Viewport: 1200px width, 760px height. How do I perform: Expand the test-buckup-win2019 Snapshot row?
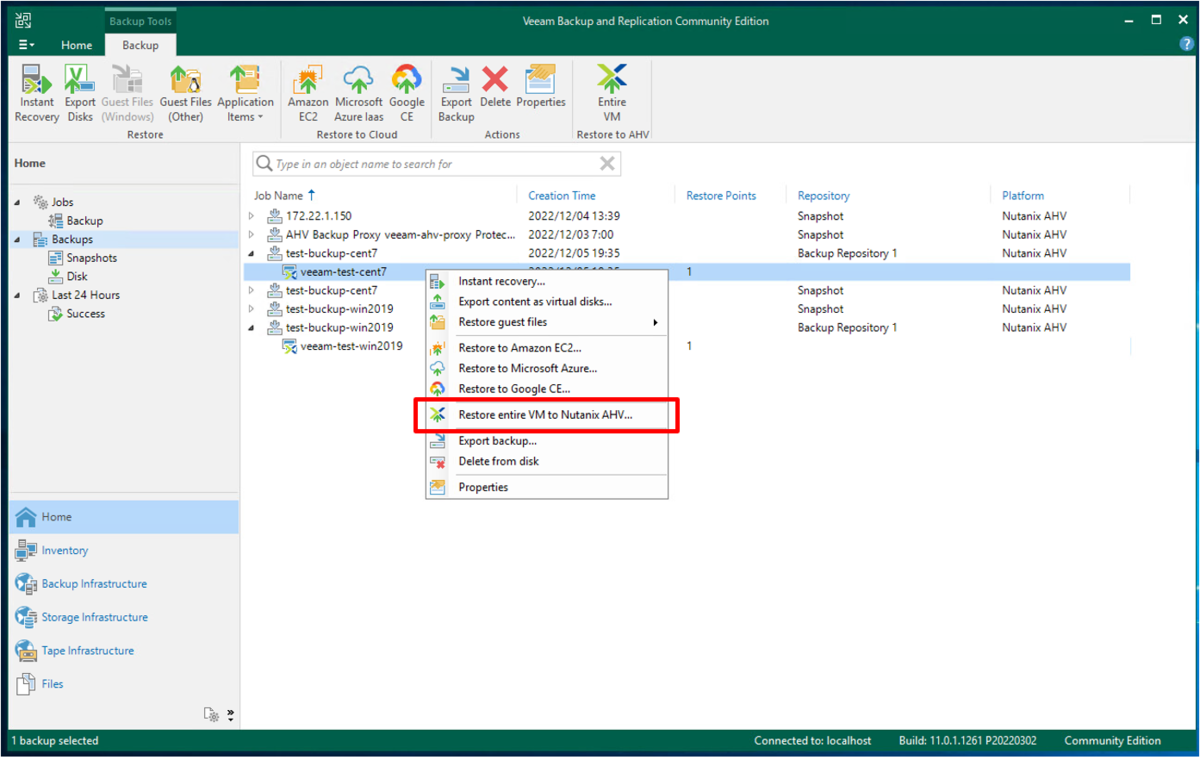(252, 309)
